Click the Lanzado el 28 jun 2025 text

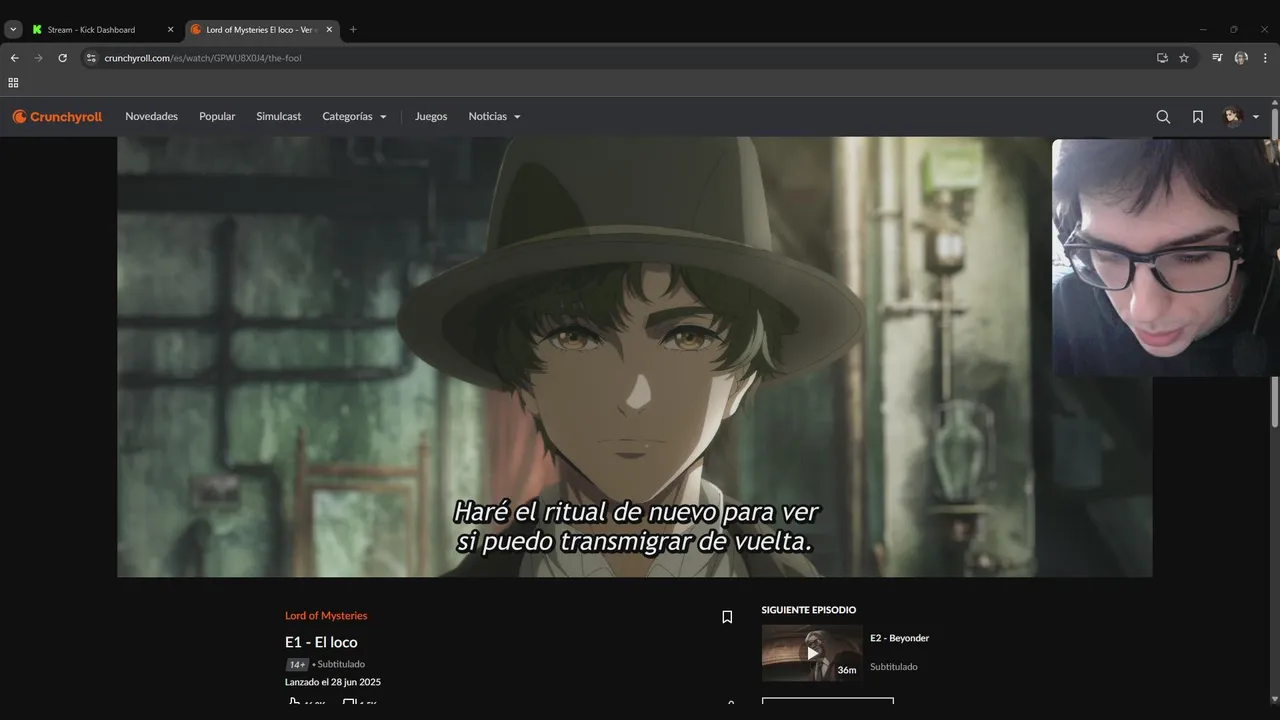[333, 682]
